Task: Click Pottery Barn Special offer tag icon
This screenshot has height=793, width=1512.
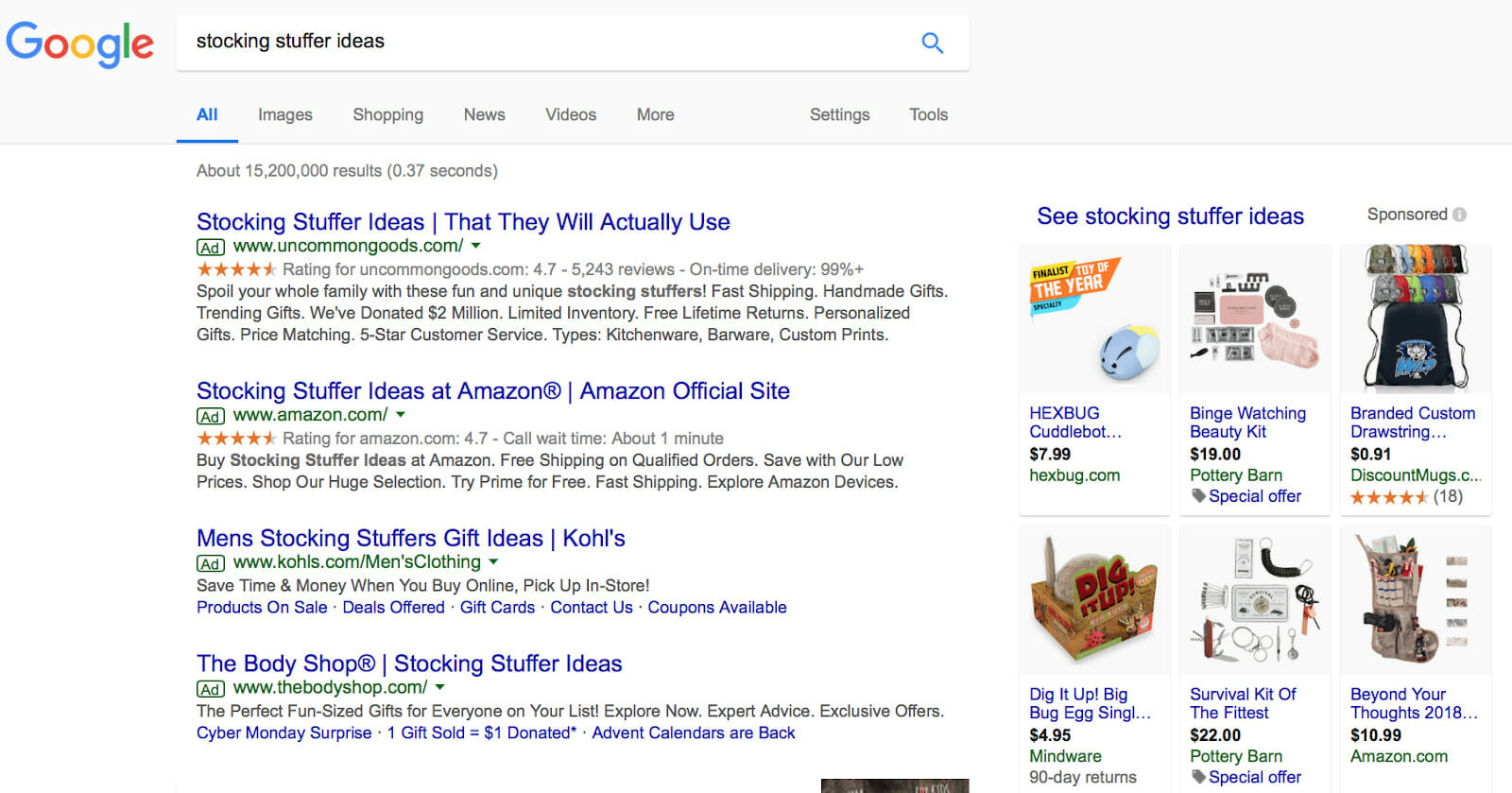Action: coord(1198,496)
